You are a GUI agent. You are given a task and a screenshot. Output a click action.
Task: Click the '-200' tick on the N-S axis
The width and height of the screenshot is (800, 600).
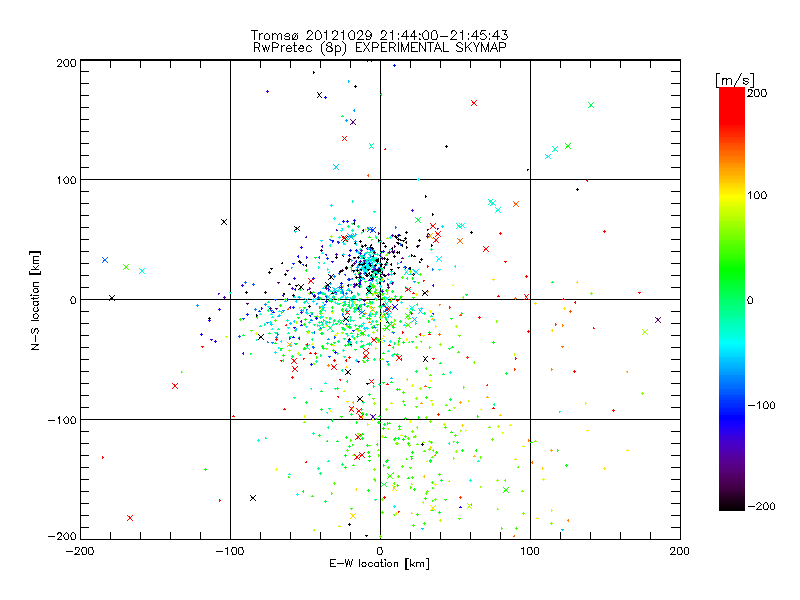[62, 536]
